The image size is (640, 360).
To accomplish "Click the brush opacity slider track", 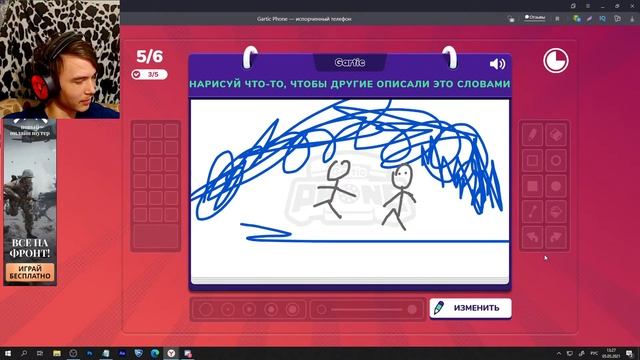I will coord(367,310).
